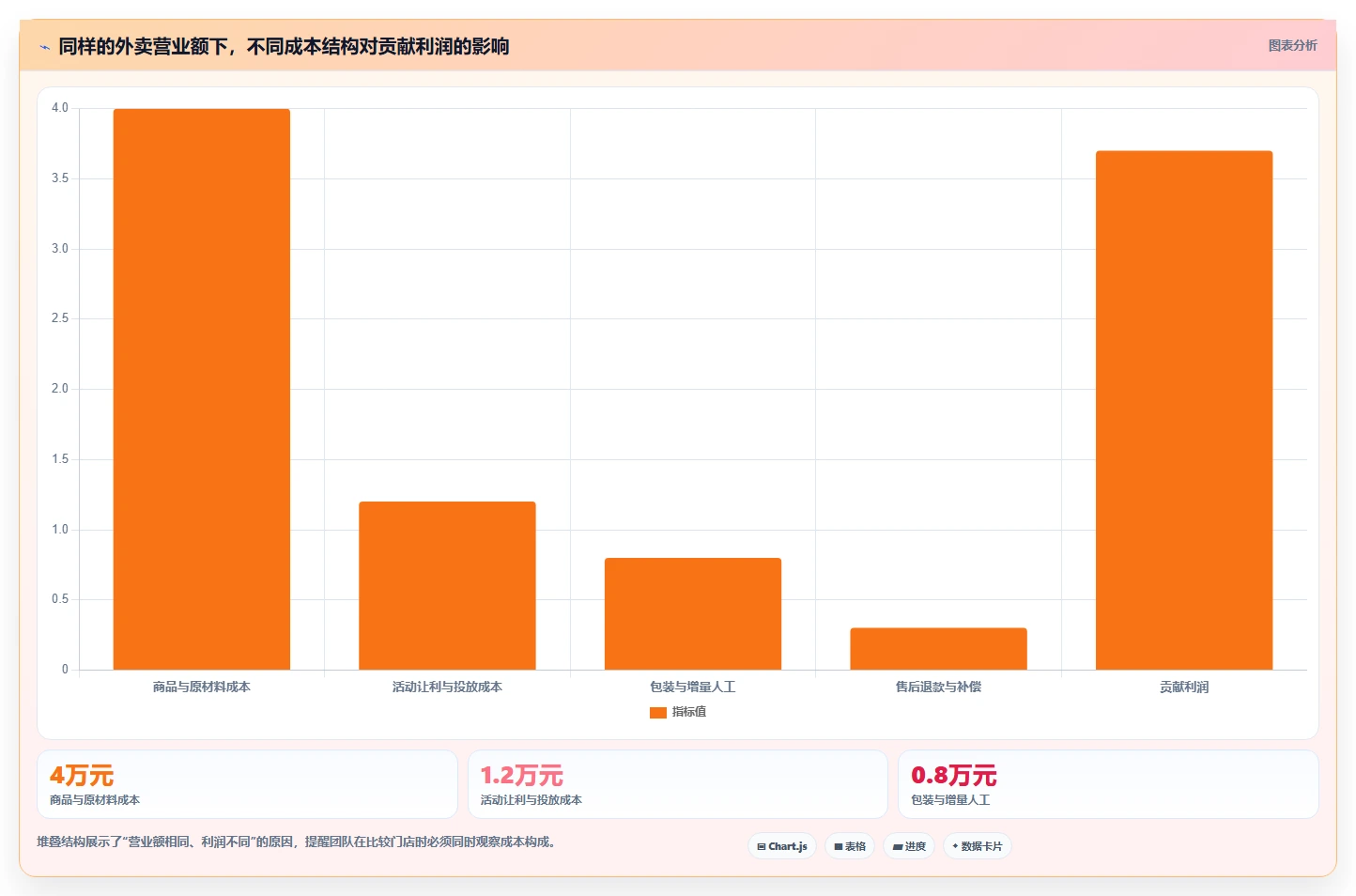The width and height of the screenshot is (1356, 896).
Task: Select the Chart.js tag
Action: click(x=782, y=846)
